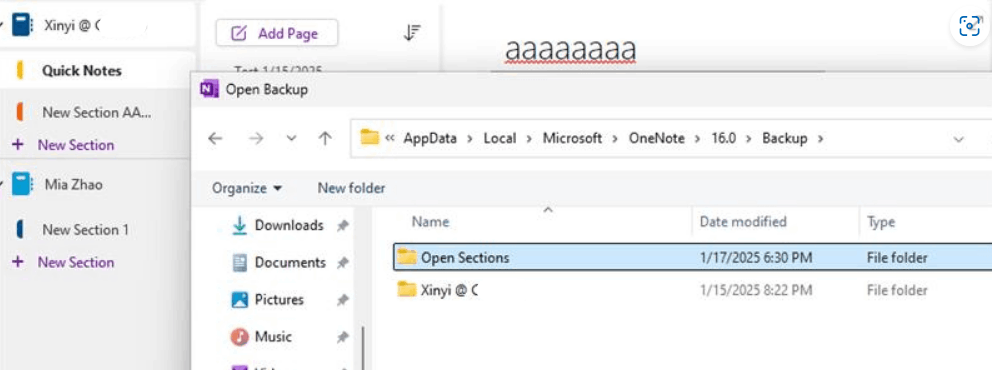Open Mia Zhao notebook name

[73, 185]
